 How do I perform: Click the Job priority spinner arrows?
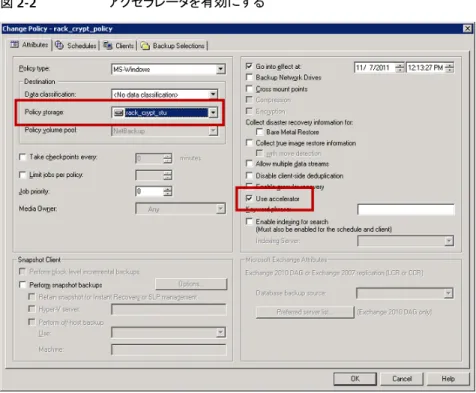168,191
